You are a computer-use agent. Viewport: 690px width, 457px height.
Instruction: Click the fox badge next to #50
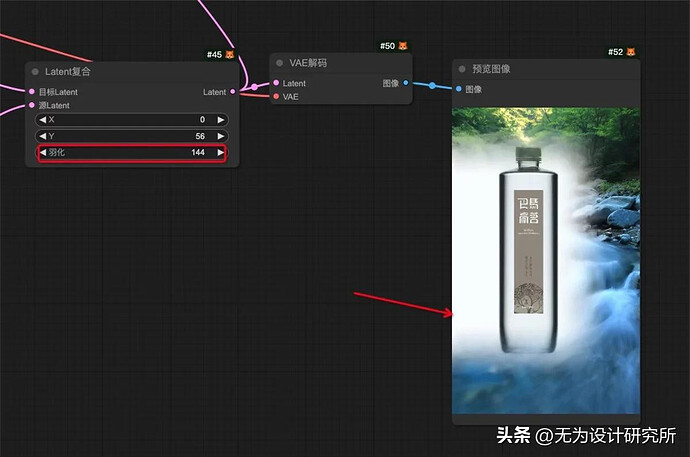[x=403, y=46]
